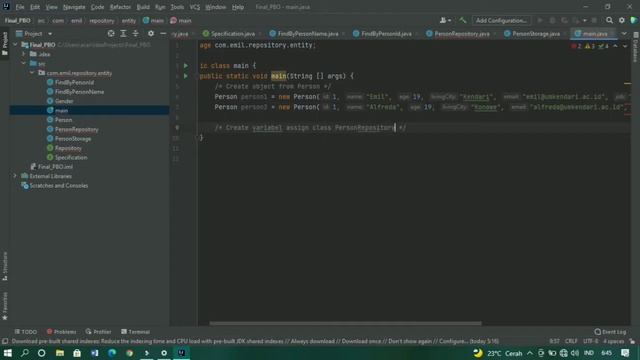Open Windows Start menu
The image size is (640, 360).
(7, 353)
